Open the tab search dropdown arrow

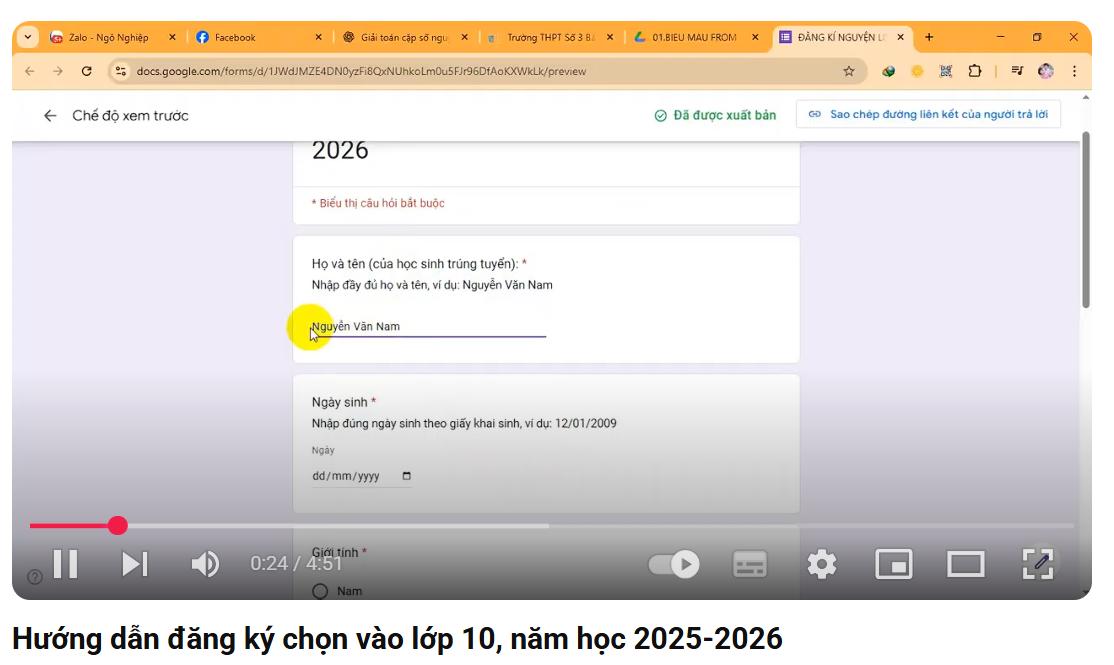[28, 37]
